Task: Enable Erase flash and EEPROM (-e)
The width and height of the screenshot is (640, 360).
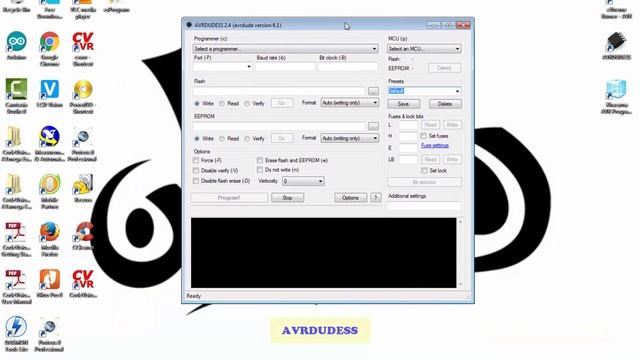Action: pos(260,160)
